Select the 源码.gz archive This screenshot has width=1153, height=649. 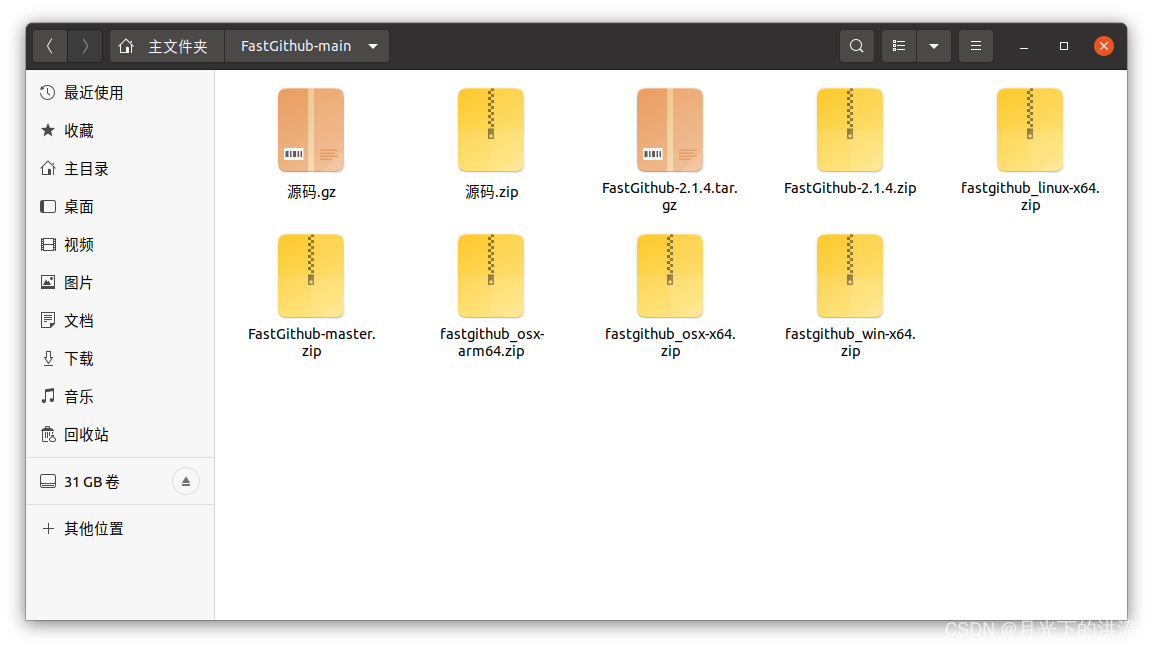click(x=310, y=130)
